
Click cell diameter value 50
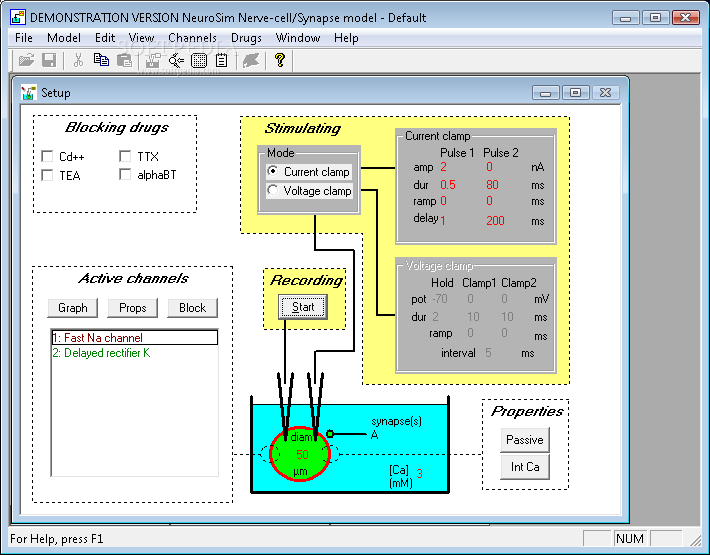[x=302, y=455]
